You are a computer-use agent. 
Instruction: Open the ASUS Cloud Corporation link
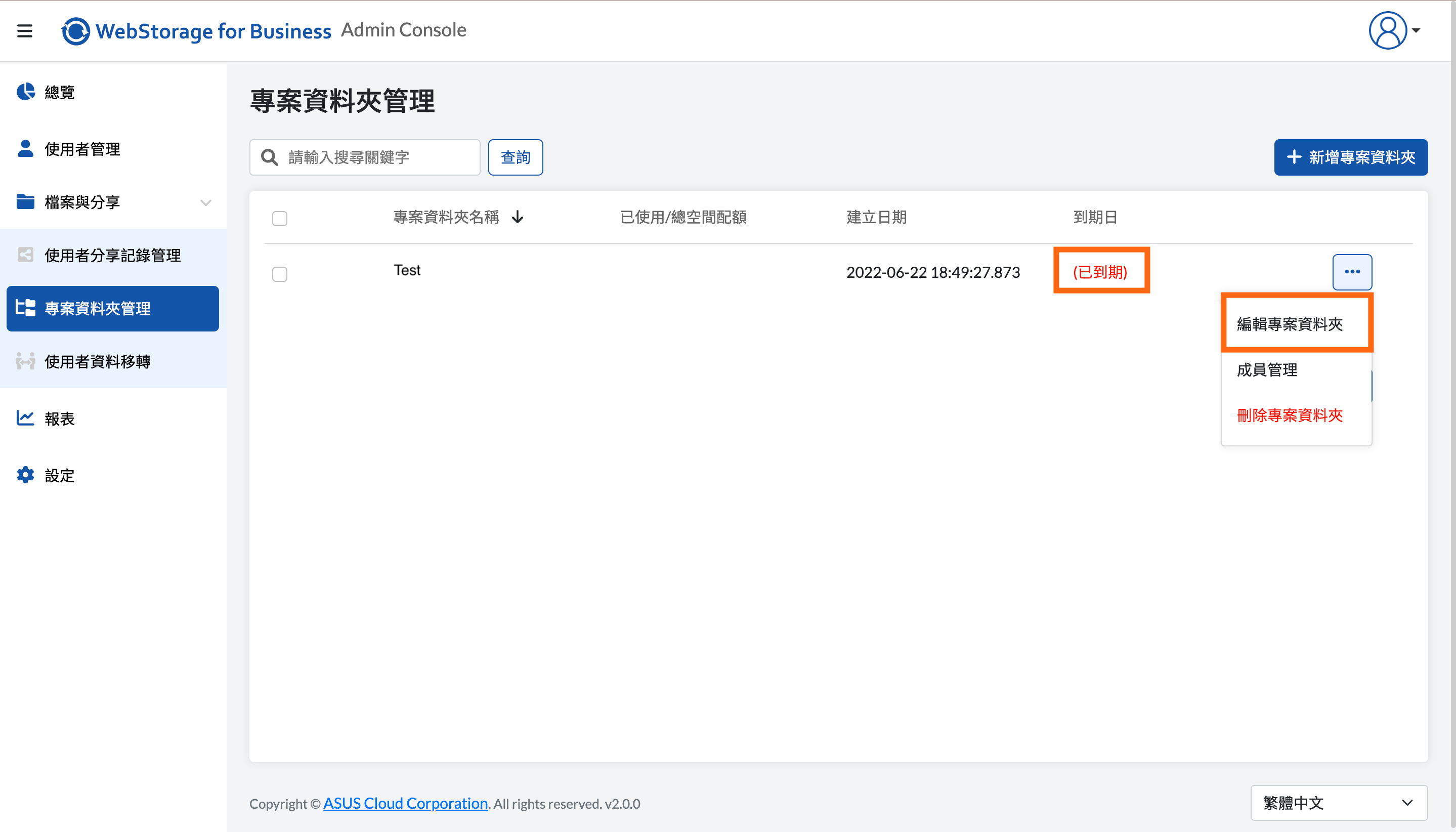click(405, 803)
